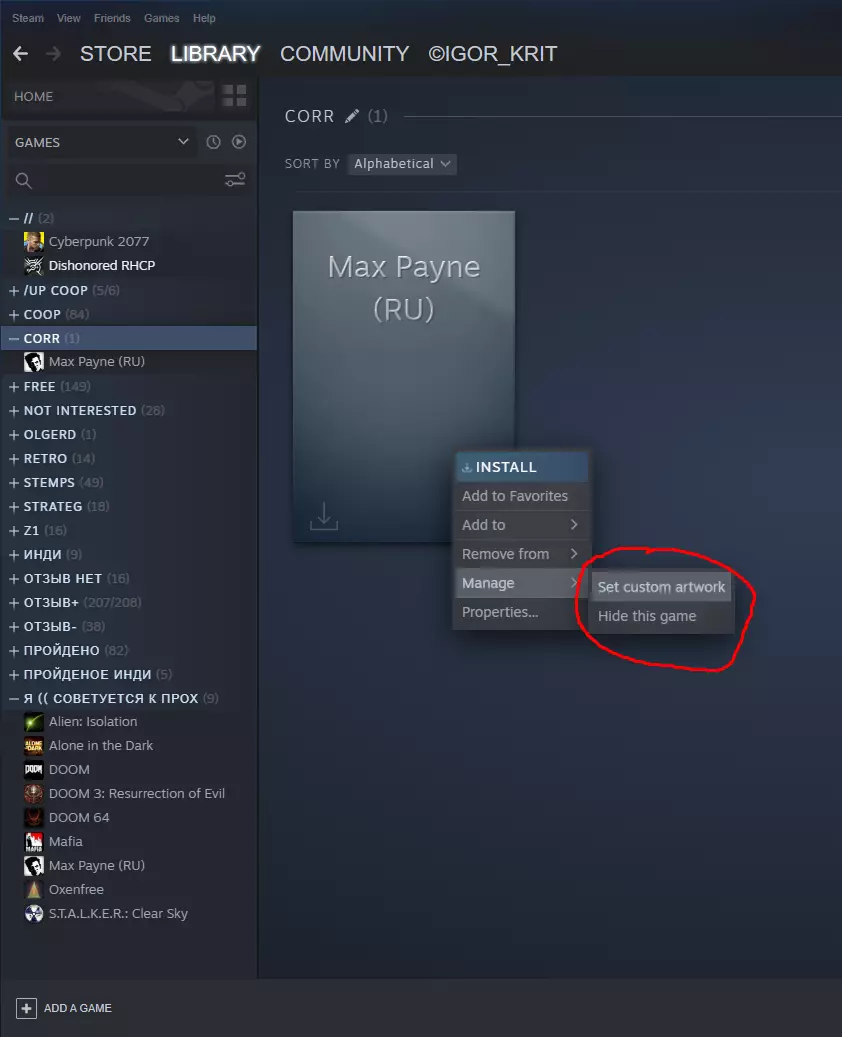Click the Alone in the Dark icon

(34, 746)
